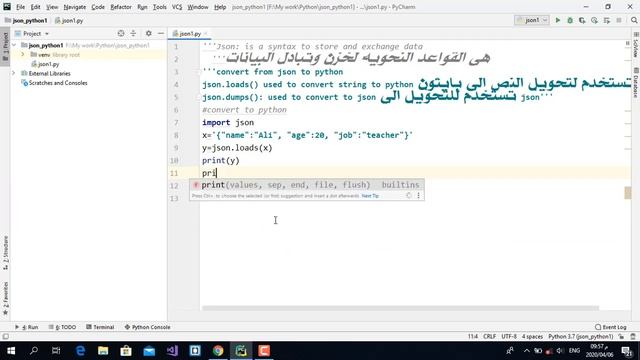Open the Tools menu
The image size is (640, 360).
[159, 7]
